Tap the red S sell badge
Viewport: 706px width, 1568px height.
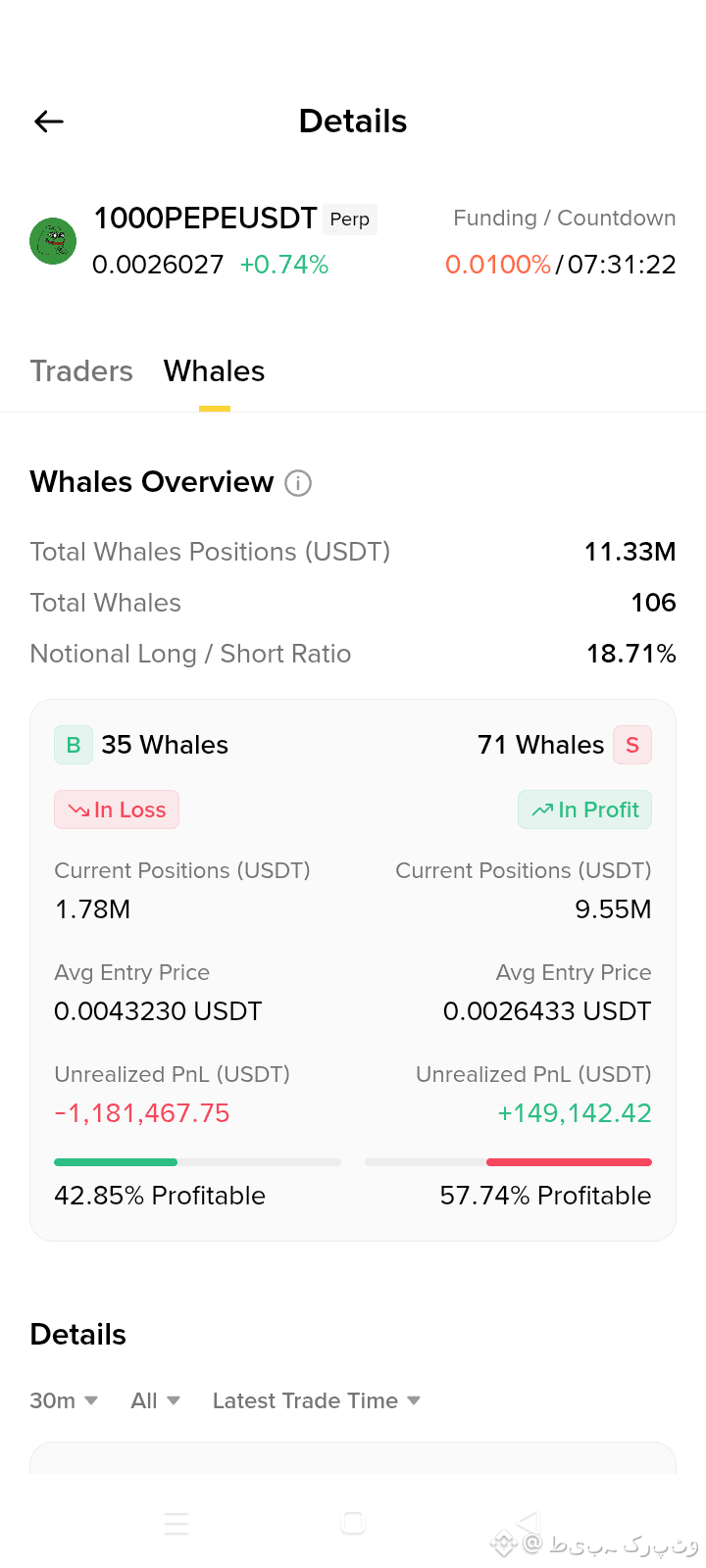[632, 745]
